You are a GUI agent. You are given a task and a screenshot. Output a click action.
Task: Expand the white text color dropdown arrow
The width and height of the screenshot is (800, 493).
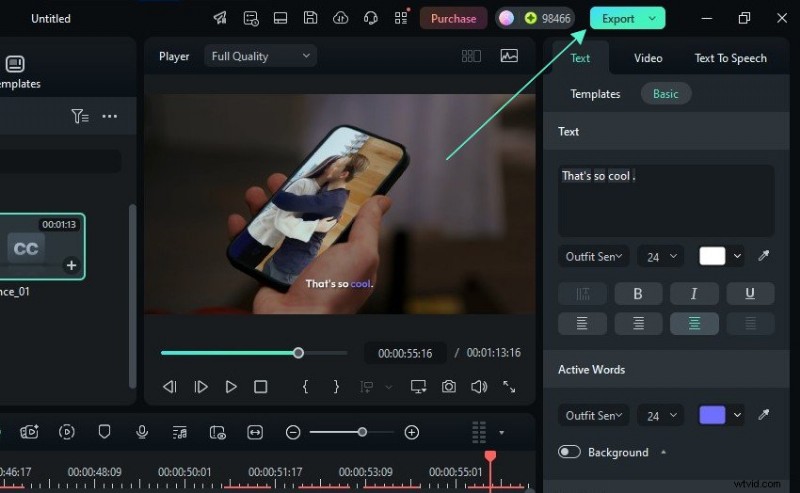tap(737, 256)
